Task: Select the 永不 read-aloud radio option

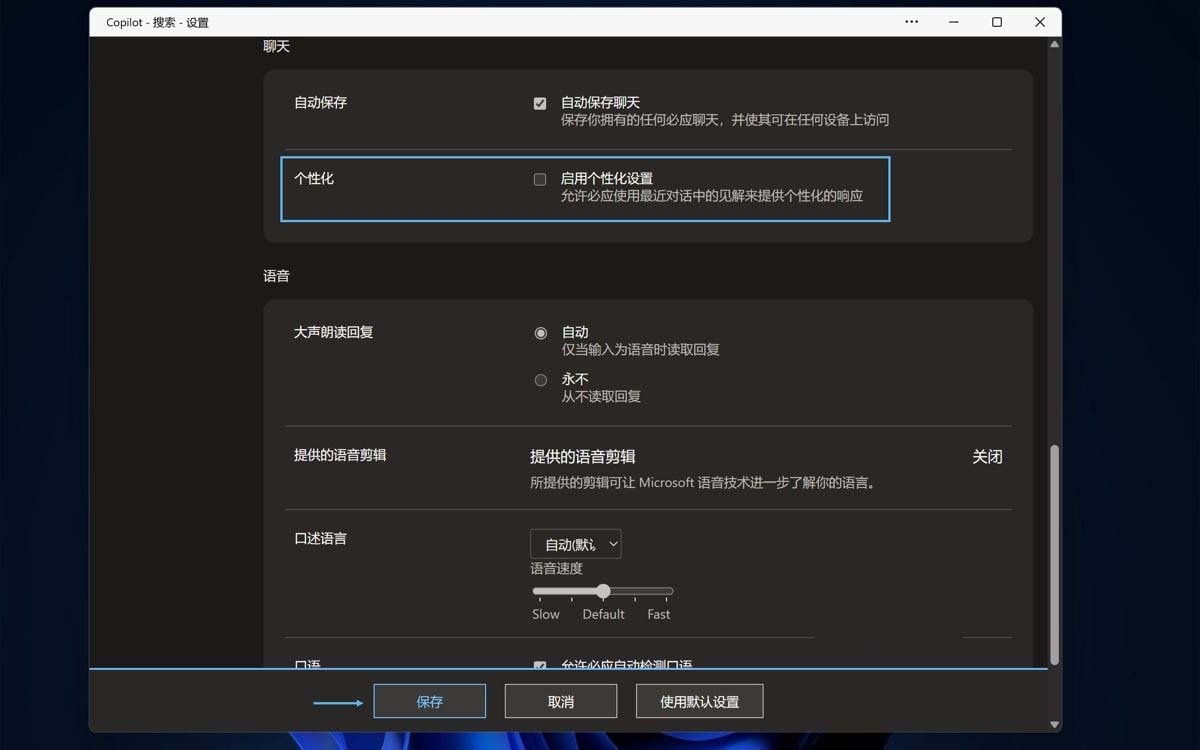Action: coord(541,380)
